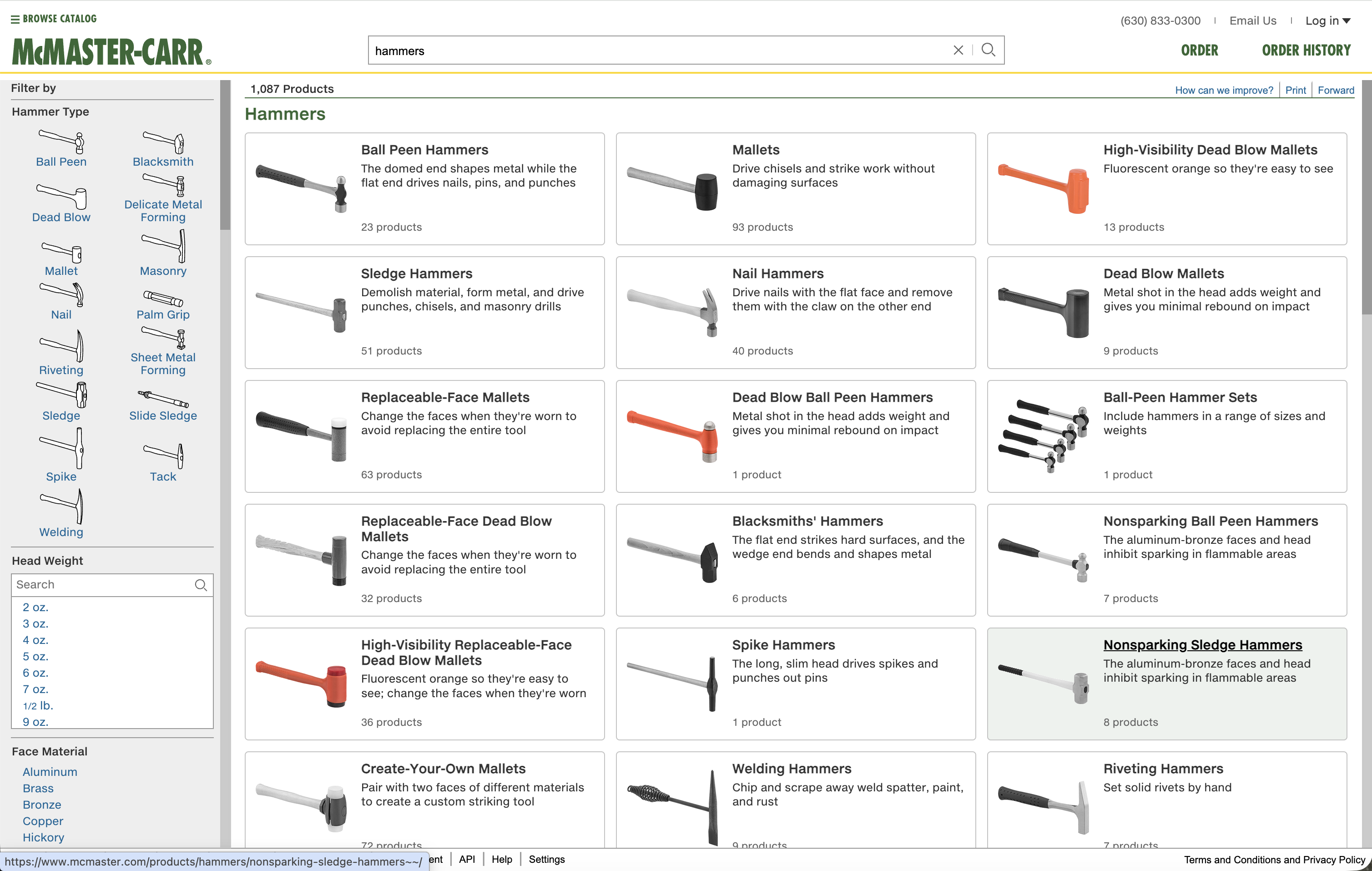
Task: Open the Browse Catalog menu
Action: pyautogui.click(x=53, y=18)
